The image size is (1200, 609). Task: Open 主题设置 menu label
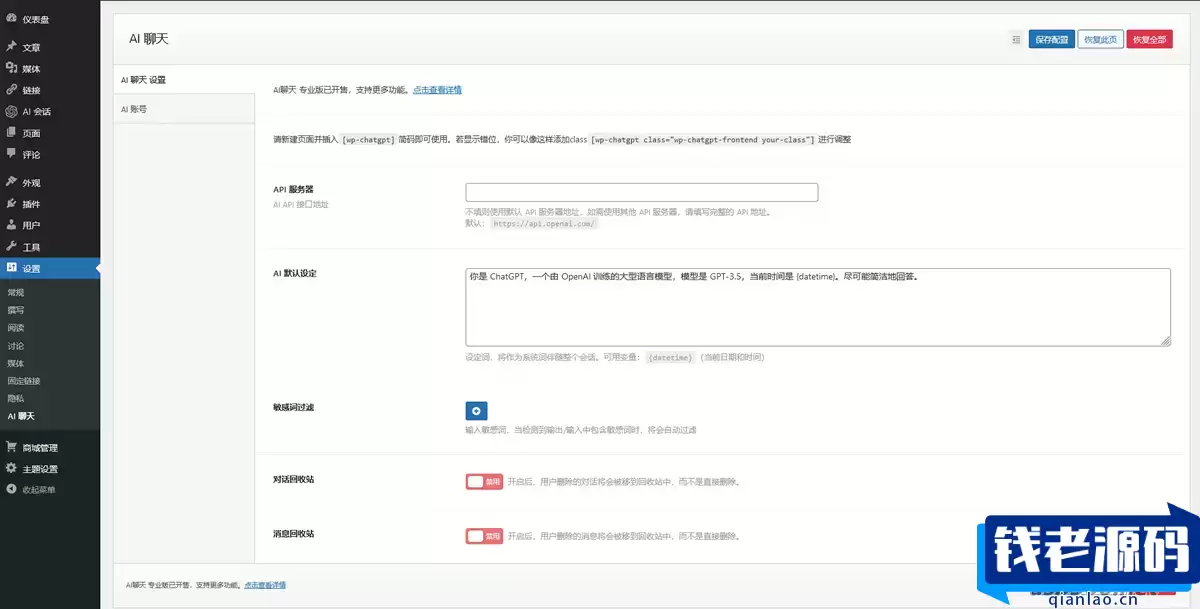[41, 469]
